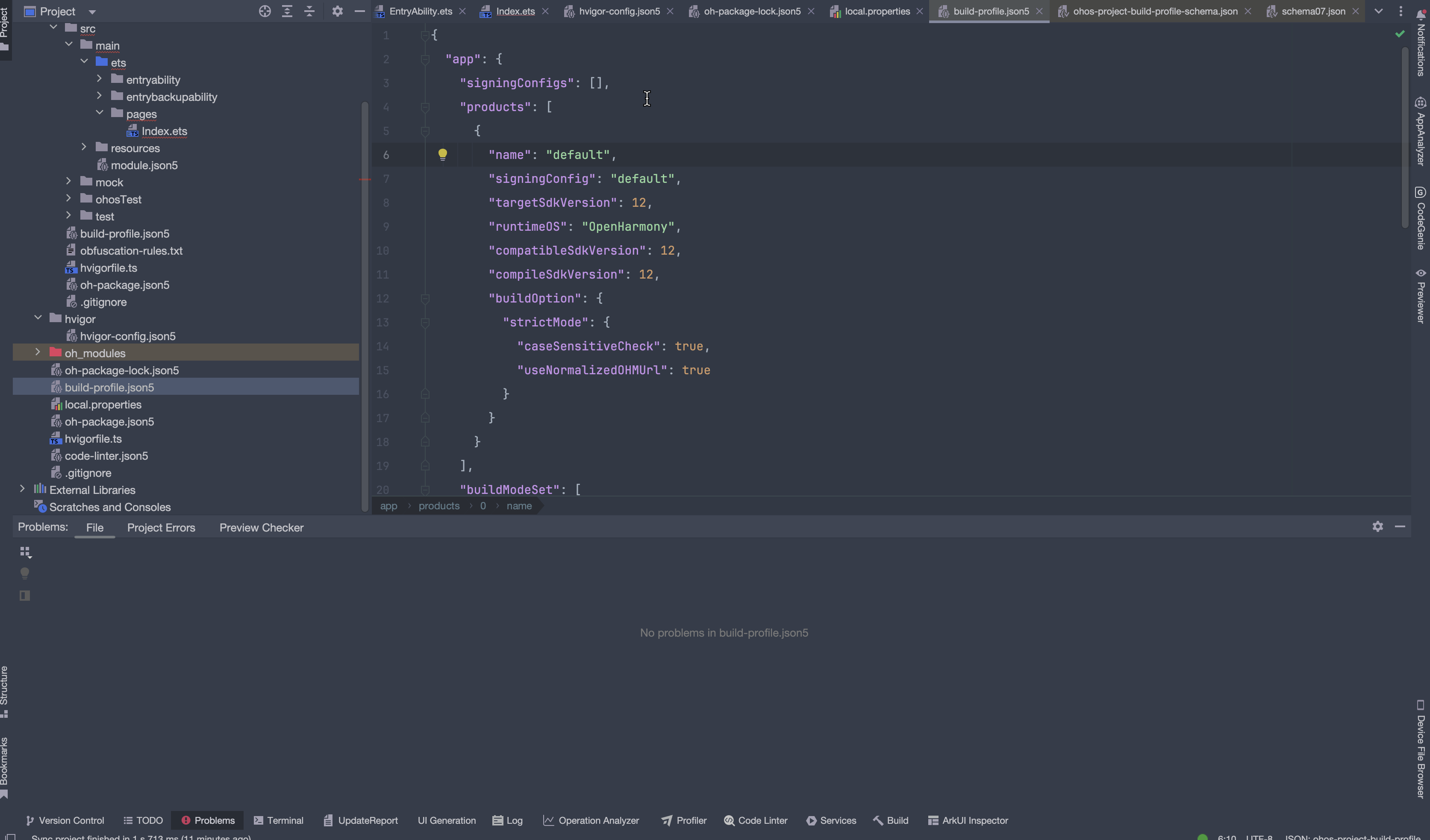Expand the entryability folder

[x=99, y=78]
